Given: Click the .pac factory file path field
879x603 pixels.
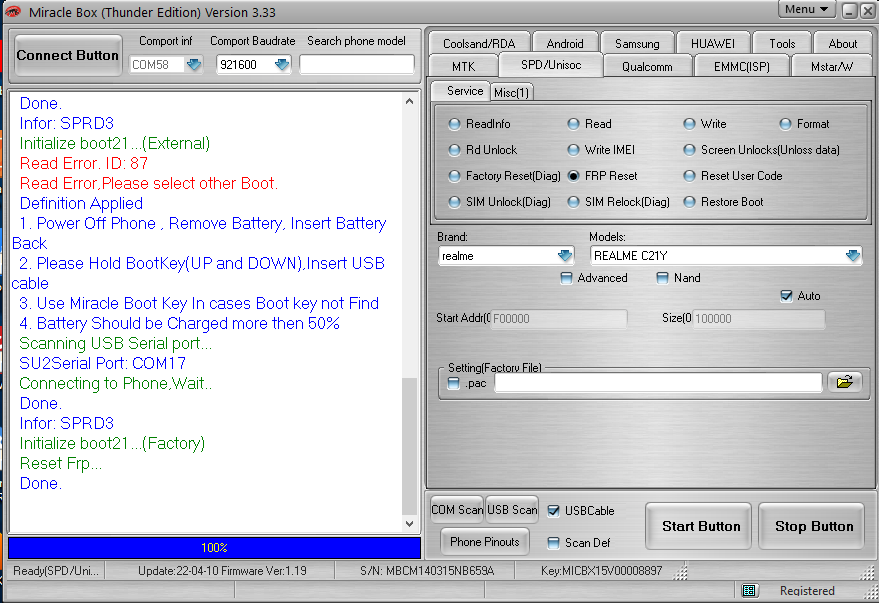Looking at the screenshot, I should 658,383.
